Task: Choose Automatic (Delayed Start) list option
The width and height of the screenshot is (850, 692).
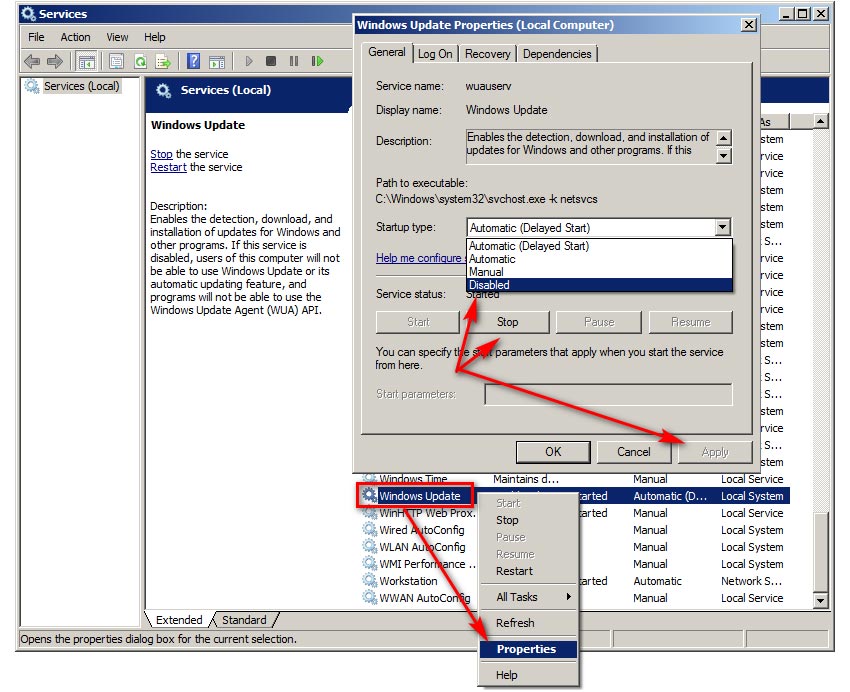Action: tap(599, 246)
